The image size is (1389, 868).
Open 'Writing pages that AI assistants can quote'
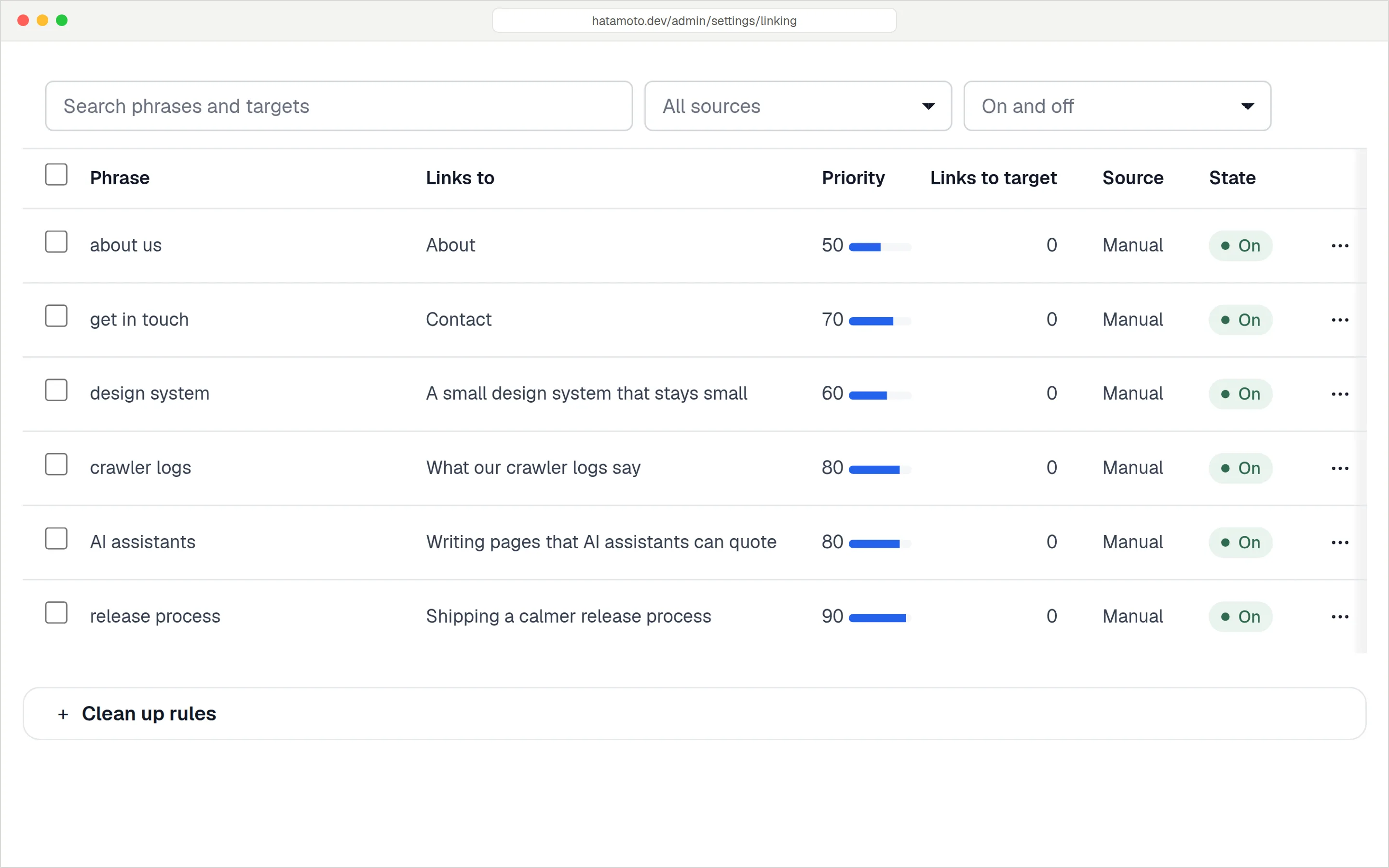coord(601,542)
